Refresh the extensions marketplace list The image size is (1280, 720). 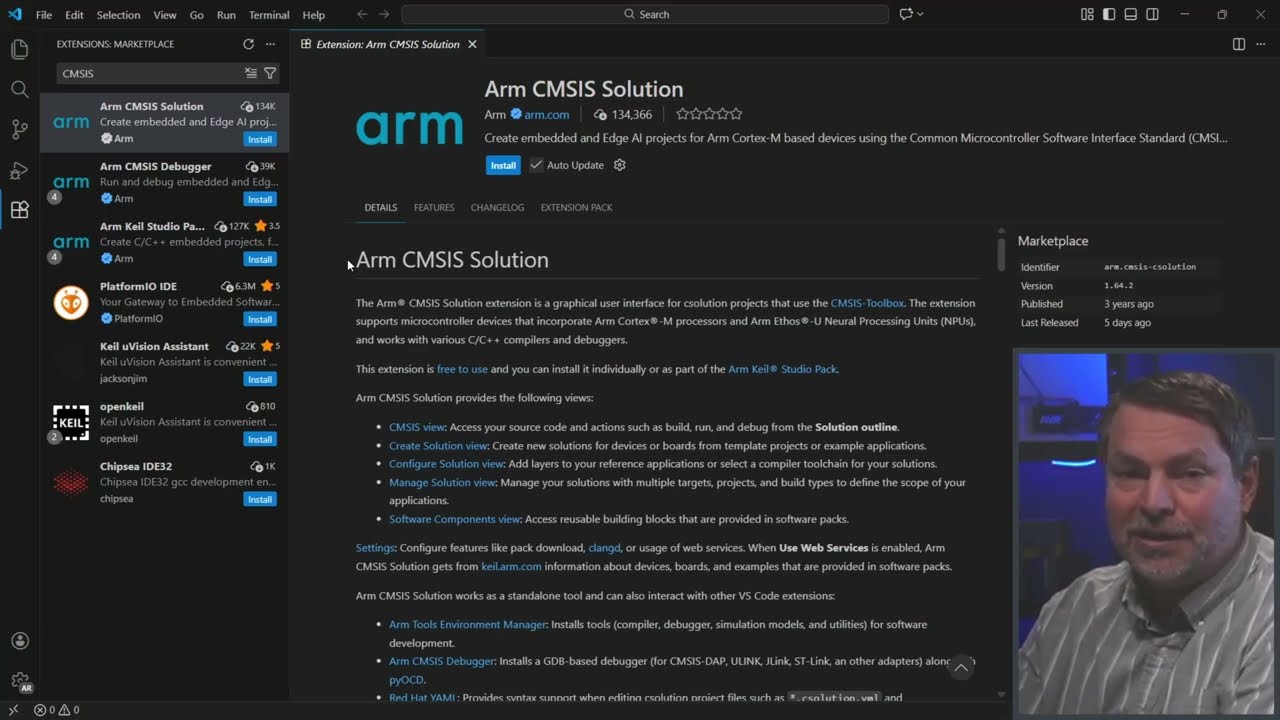pos(248,44)
